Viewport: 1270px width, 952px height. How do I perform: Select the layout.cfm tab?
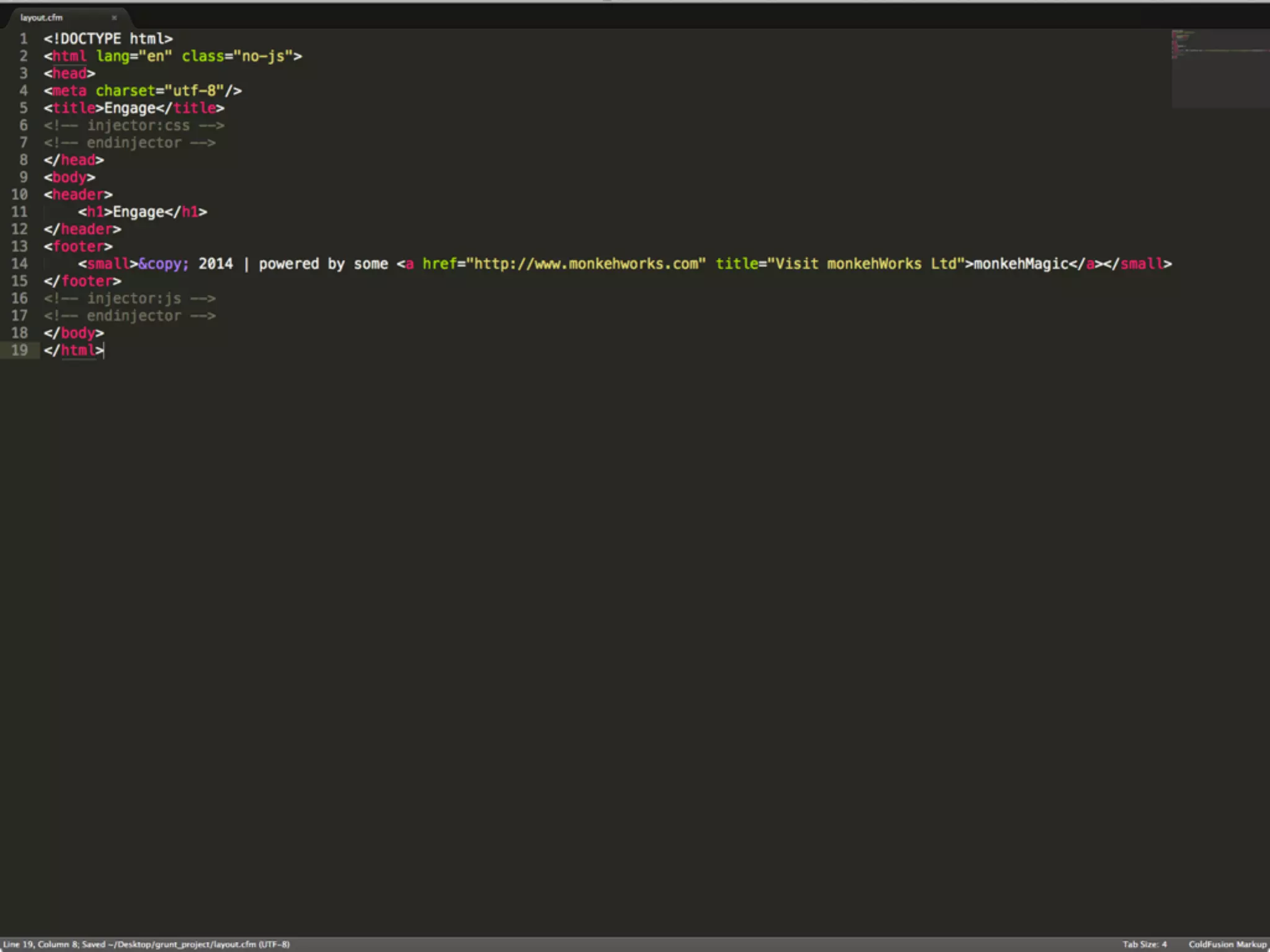tap(42, 18)
